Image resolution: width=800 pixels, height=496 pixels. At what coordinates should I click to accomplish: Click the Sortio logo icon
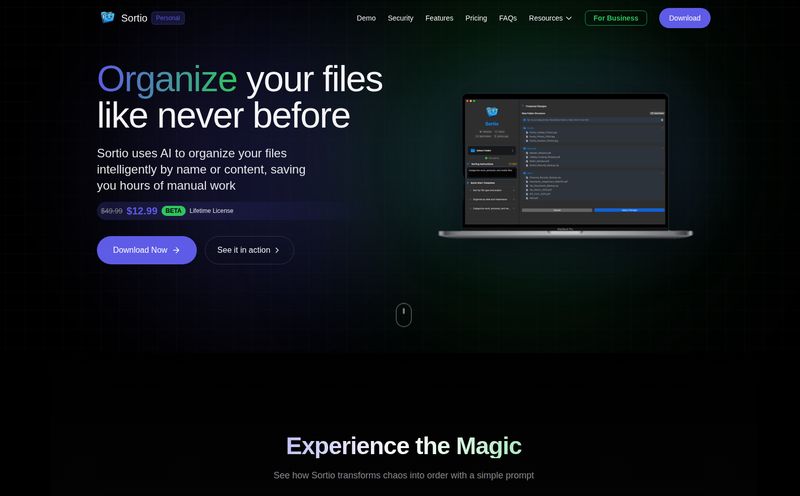point(108,18)
